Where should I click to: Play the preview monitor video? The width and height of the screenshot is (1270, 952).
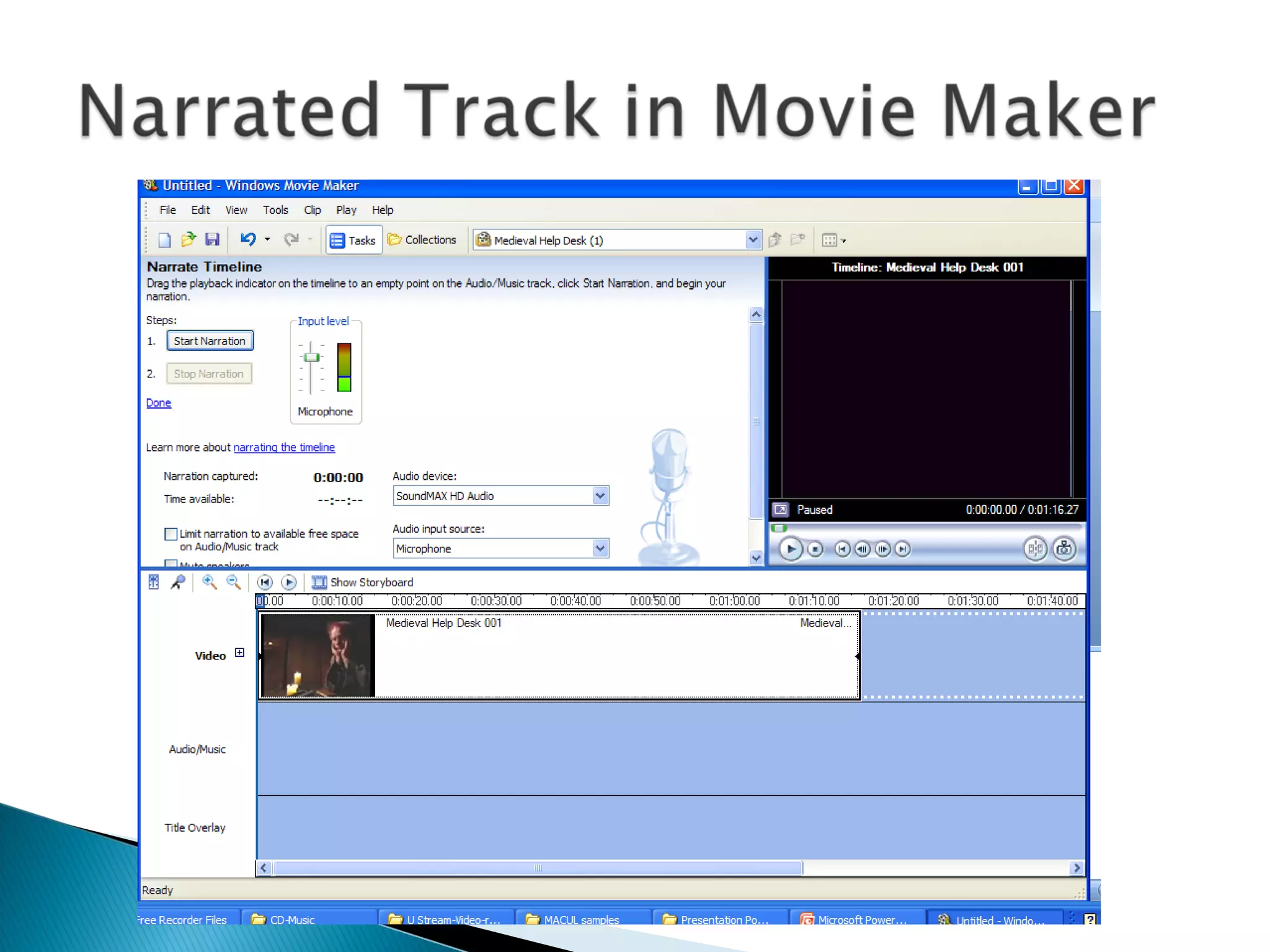click(x=791, y=549)
